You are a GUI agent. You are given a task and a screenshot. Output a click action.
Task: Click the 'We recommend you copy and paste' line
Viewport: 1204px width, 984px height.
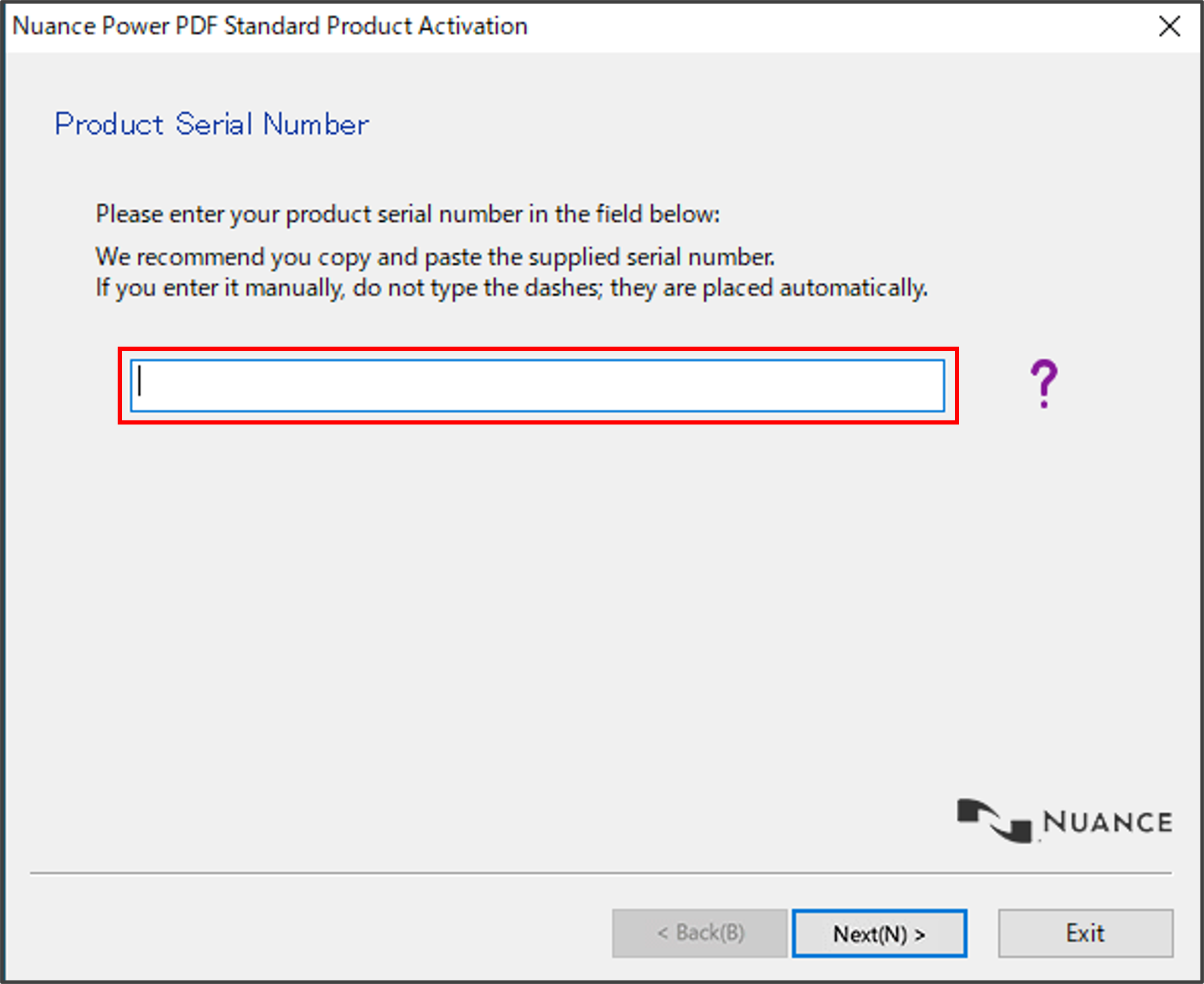(435, 257)
